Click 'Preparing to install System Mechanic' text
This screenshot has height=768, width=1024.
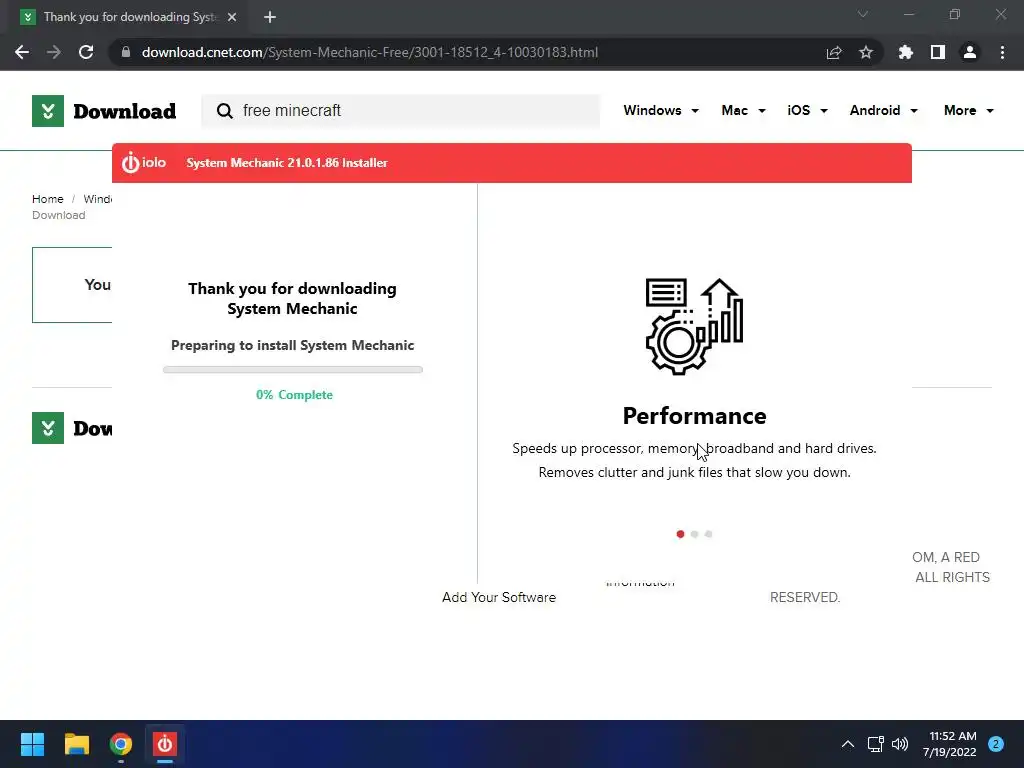(293, 345)
